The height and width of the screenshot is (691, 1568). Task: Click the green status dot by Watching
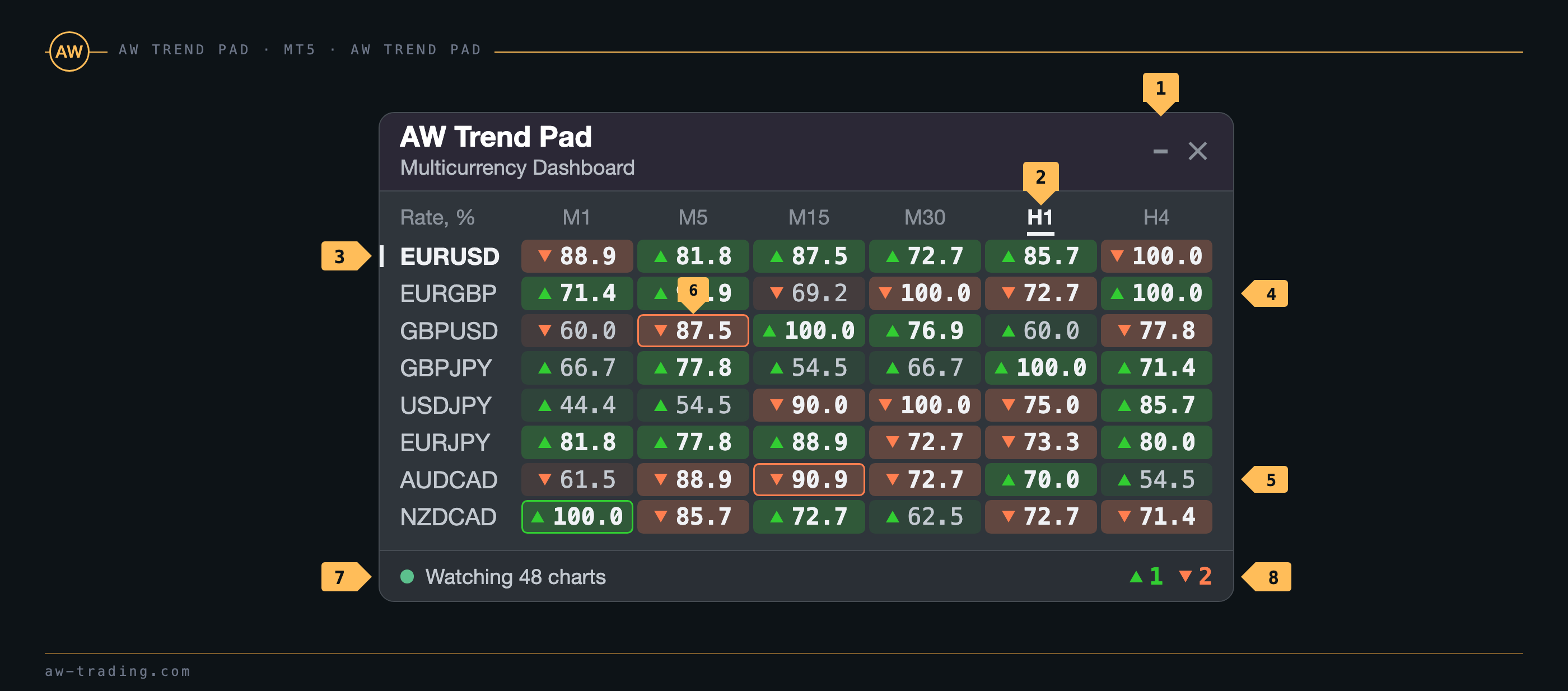point(407,576)
